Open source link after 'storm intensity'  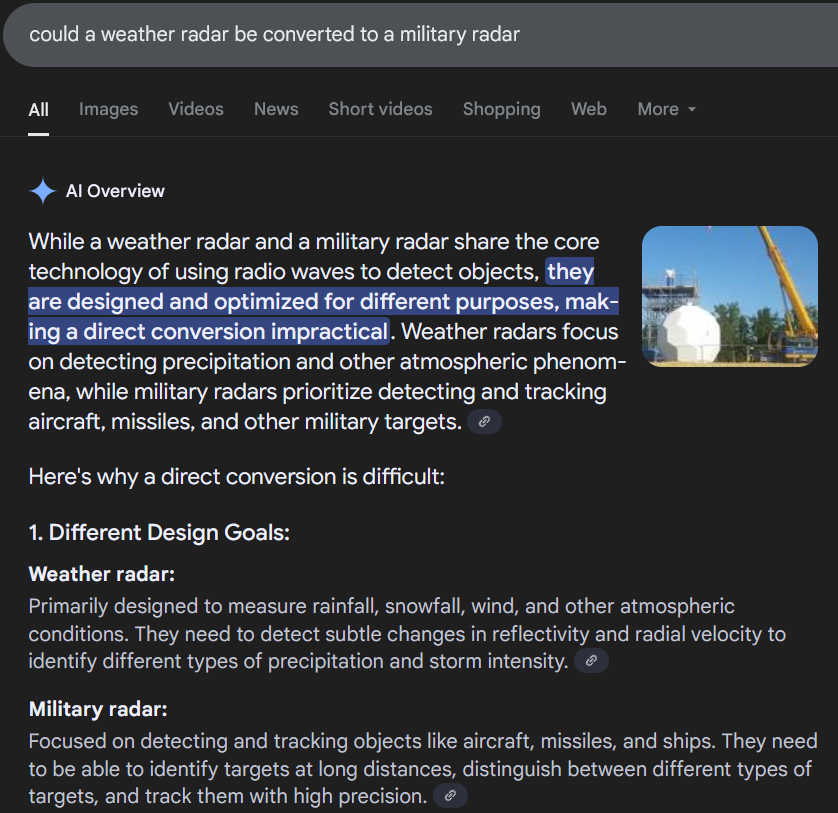[x=591, y=661]
